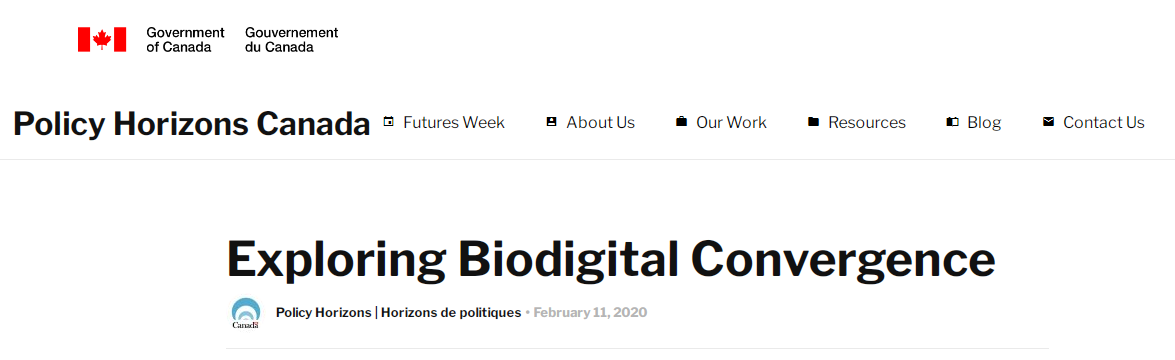
Task: Open the About Us menu item
Action: coord(600,122)
